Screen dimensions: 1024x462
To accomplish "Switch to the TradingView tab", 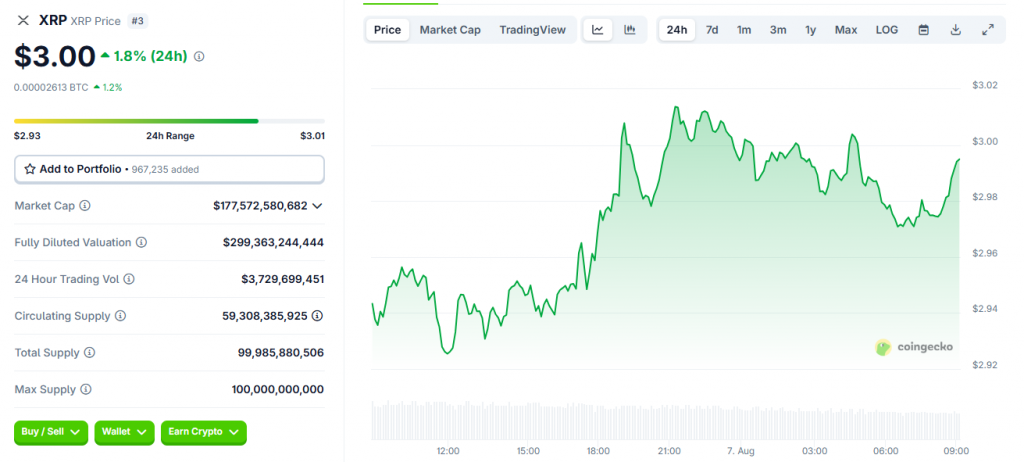I will 532,30.
